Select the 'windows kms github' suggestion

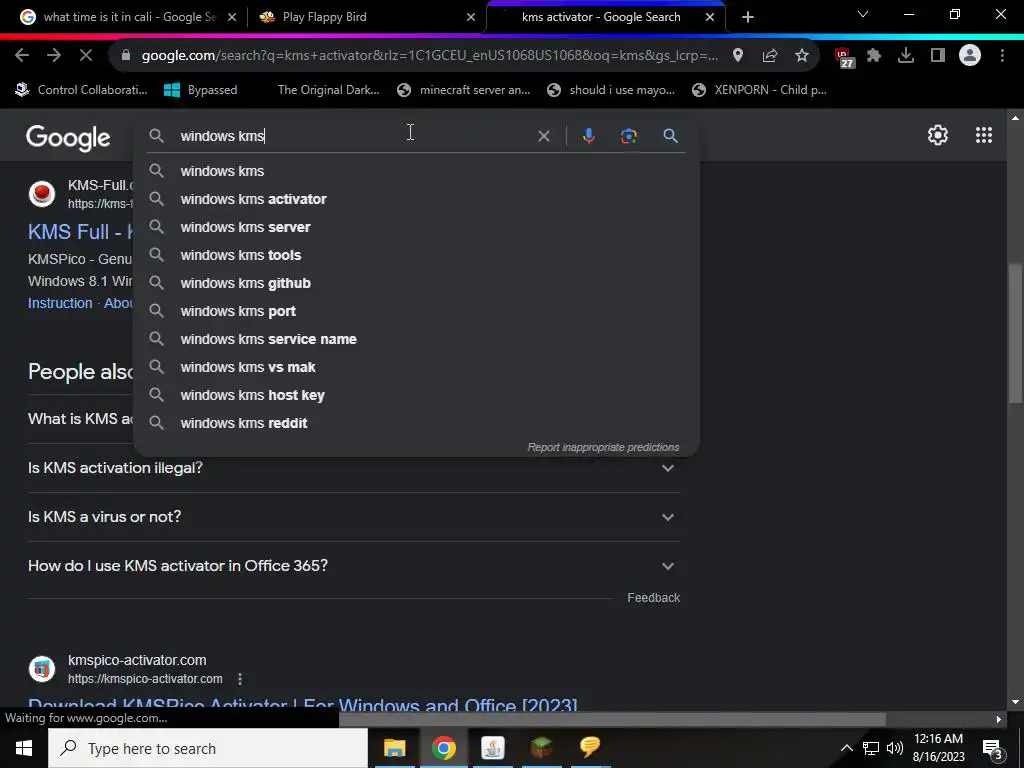coord(417,283)
